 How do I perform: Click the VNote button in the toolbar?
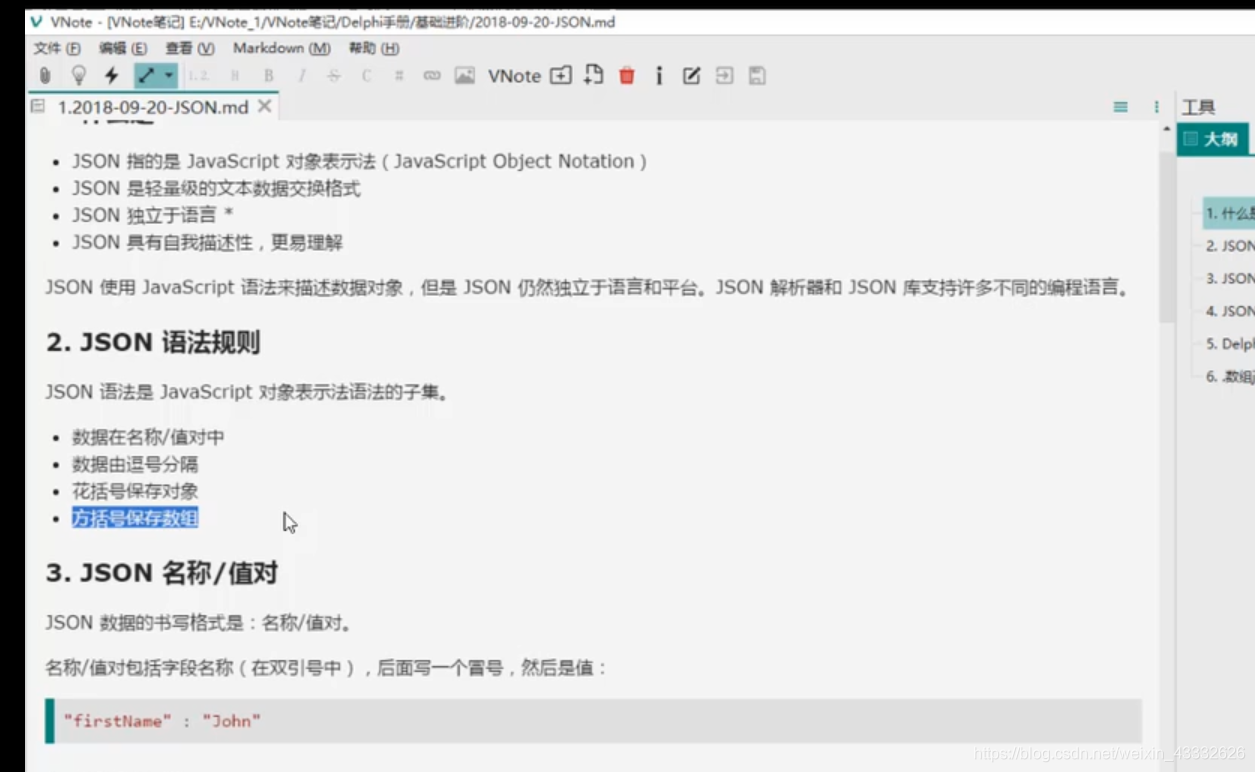coord(515,75)
